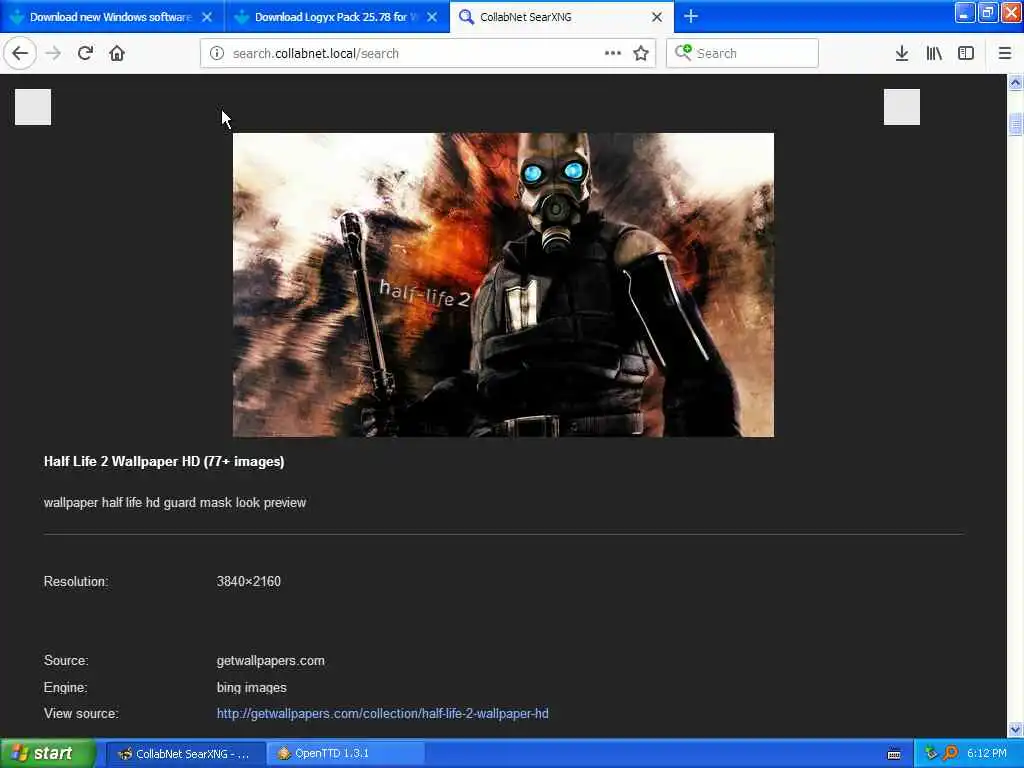Open the getwallpapers.com view source link
Image resolution: width=1024 pixels, height=768 pixels.
[x=383, y=714]
